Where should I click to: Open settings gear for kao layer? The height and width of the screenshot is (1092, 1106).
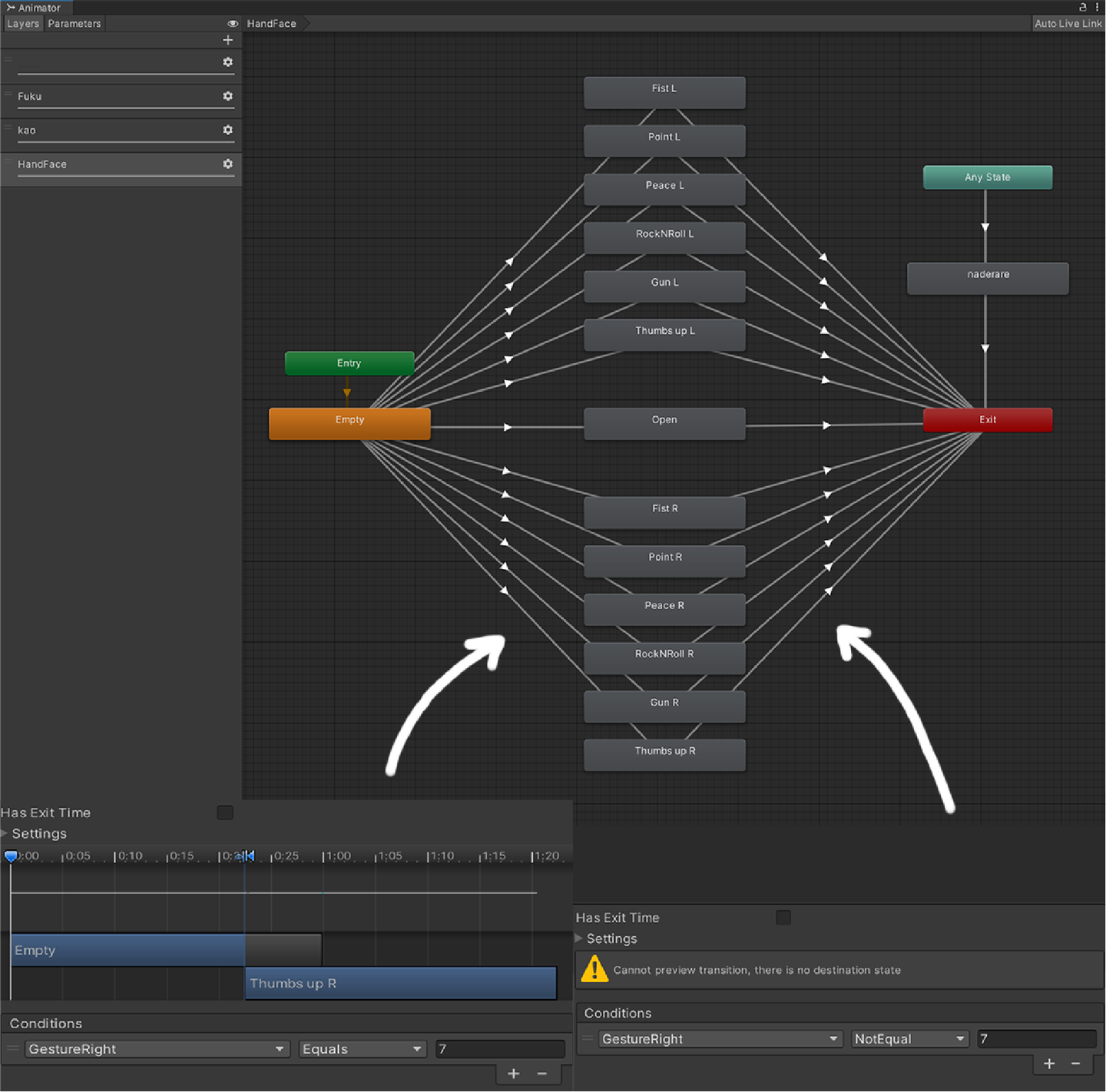click(227, 130)
